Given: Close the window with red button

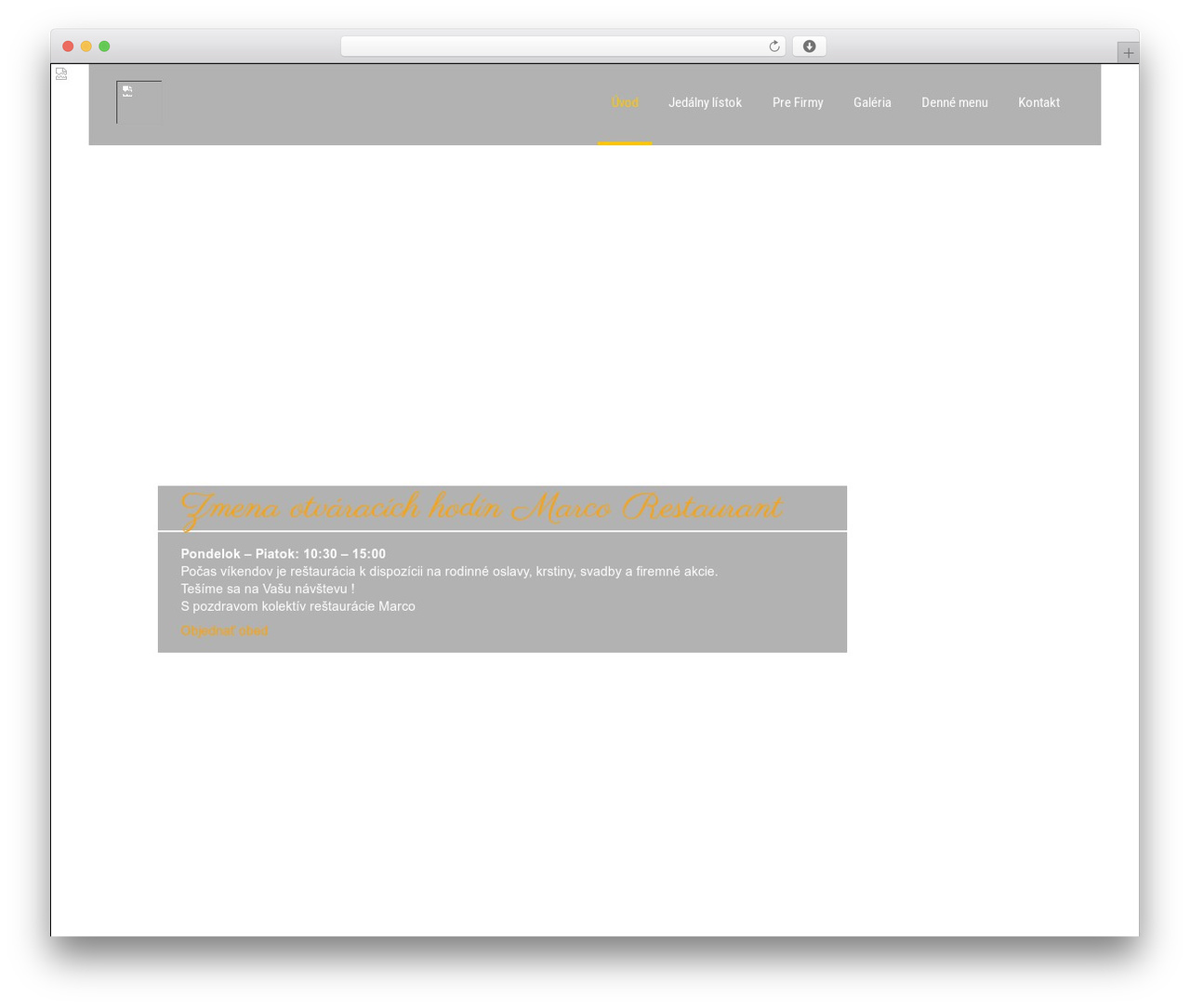Looking at the screenshot, I should [x=68, y=46].
